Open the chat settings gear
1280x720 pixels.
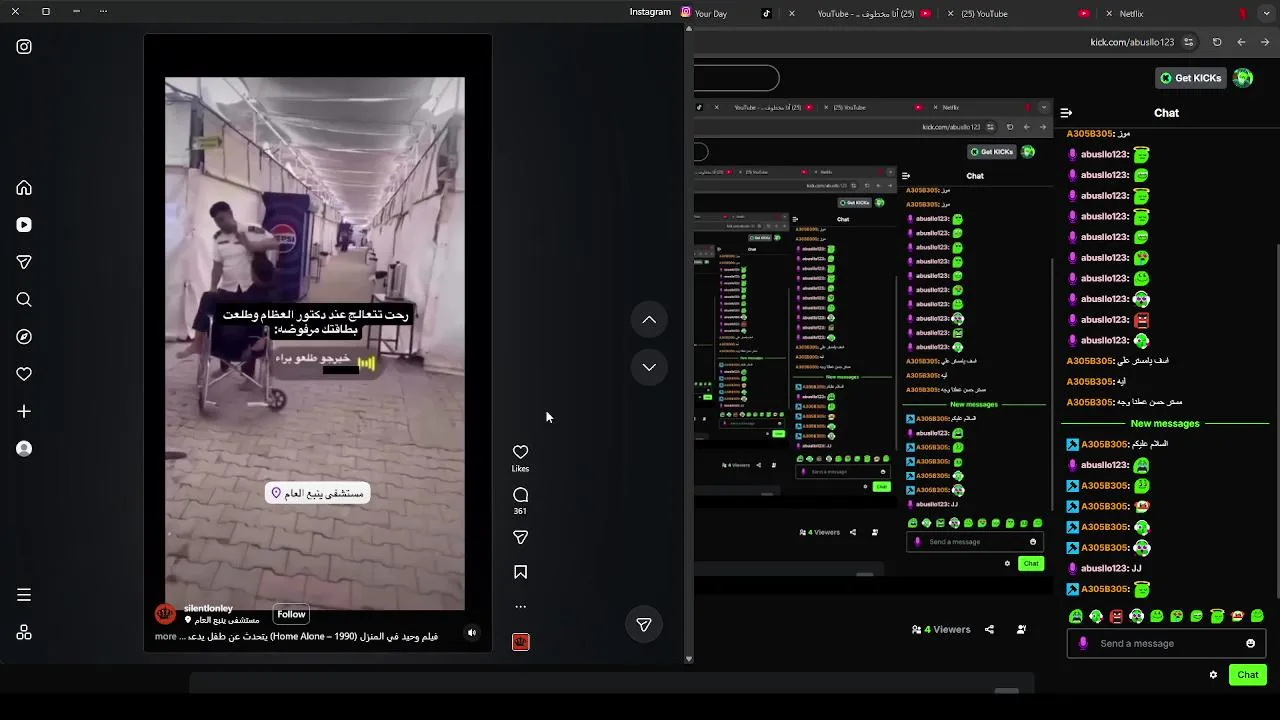pos(1213,675)
